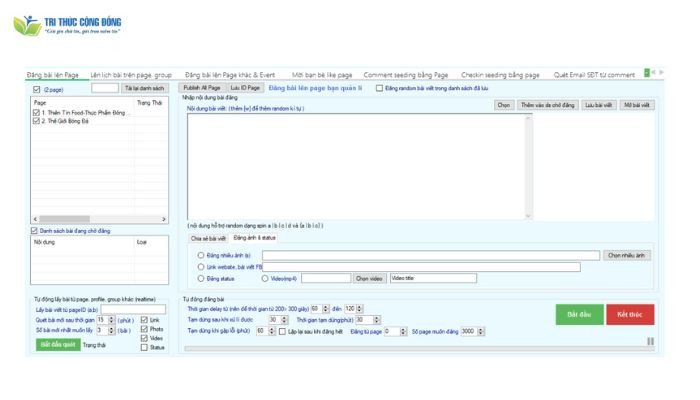This screenshot has width=700, height=400.
Task: Switch to the 'Chia sẻ bài viết' tab
Action: coord(209,238)
